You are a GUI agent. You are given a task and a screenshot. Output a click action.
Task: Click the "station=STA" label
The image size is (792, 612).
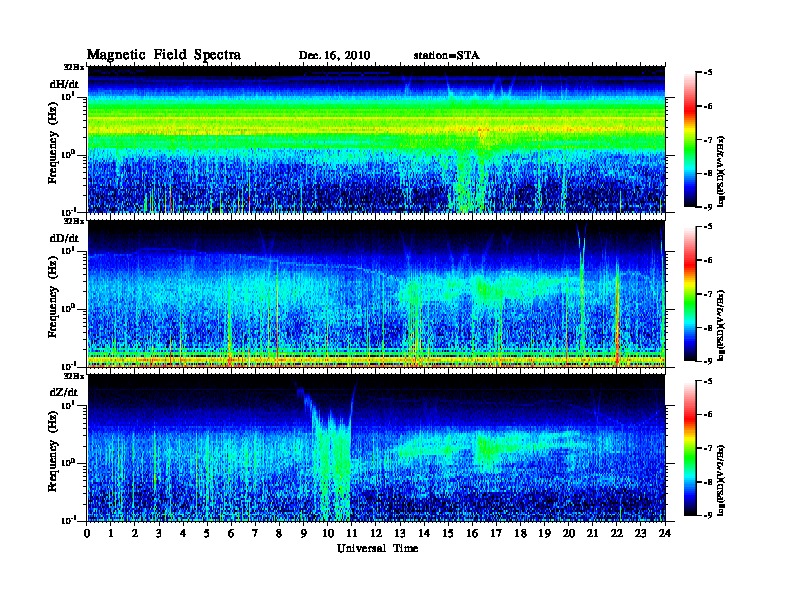(x=446, y=56)
